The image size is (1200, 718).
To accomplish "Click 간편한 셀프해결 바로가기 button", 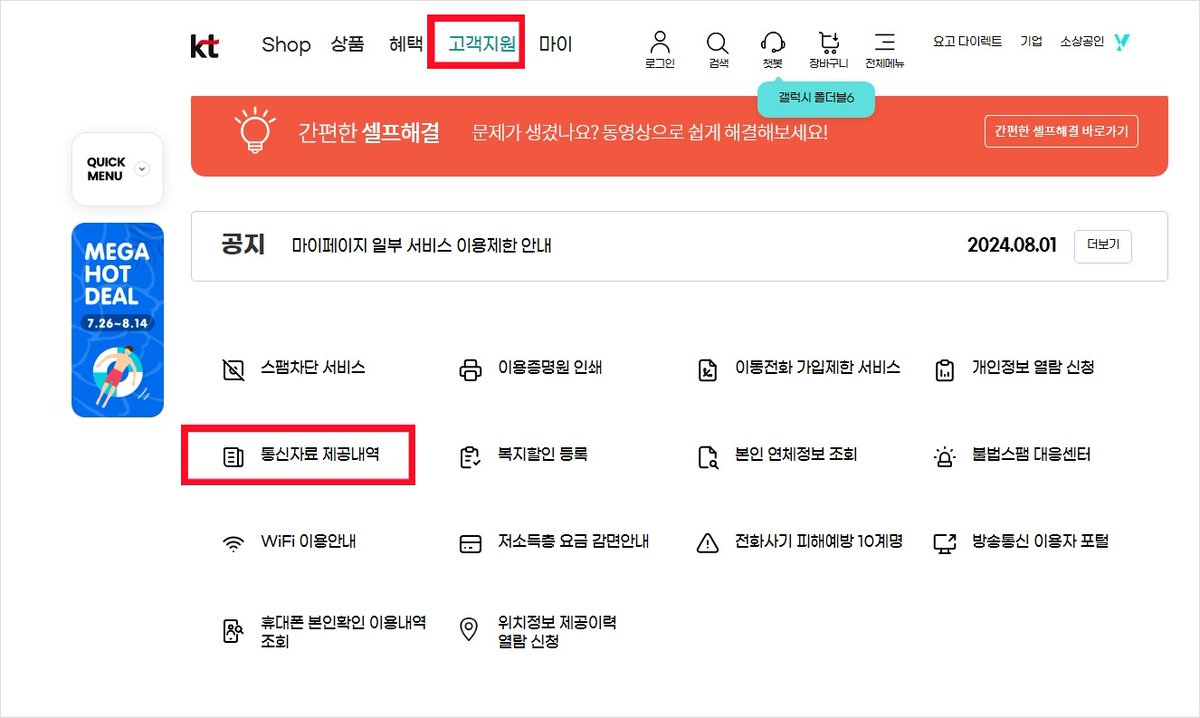I will tap(1061, 132).
